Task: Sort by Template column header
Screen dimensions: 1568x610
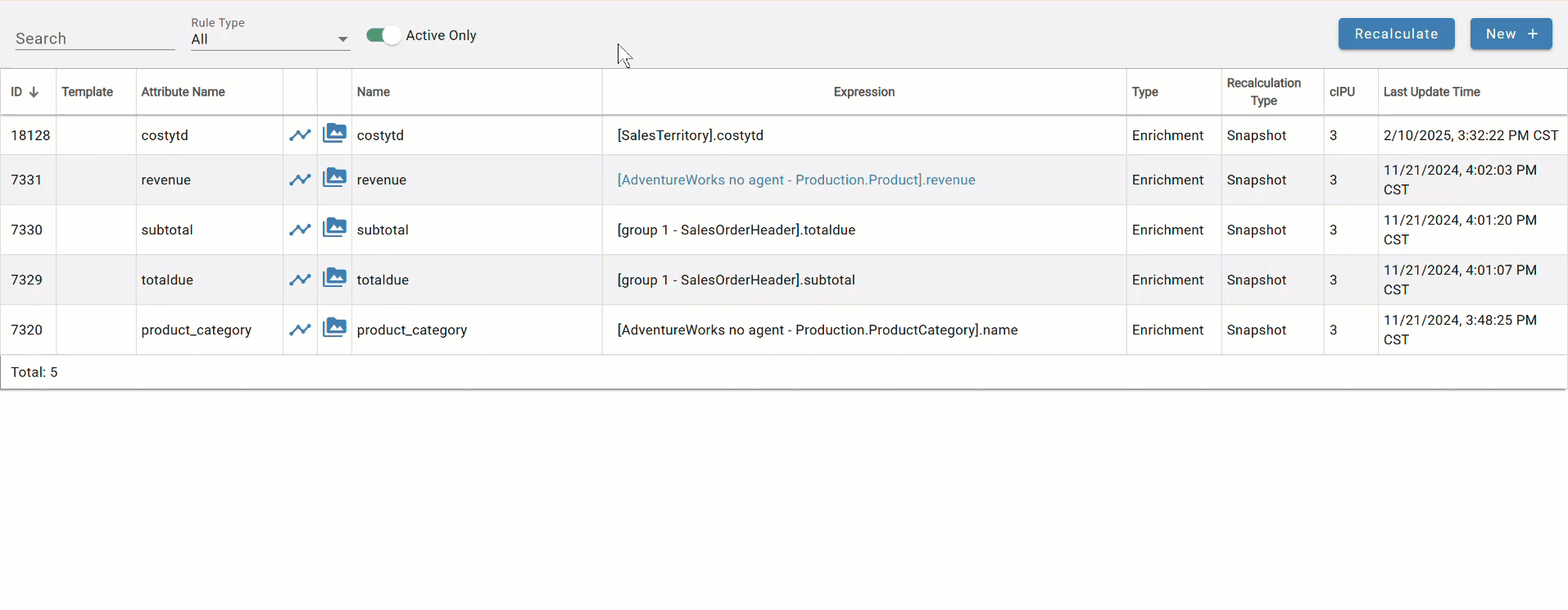Action: click(x=87, y=92)
